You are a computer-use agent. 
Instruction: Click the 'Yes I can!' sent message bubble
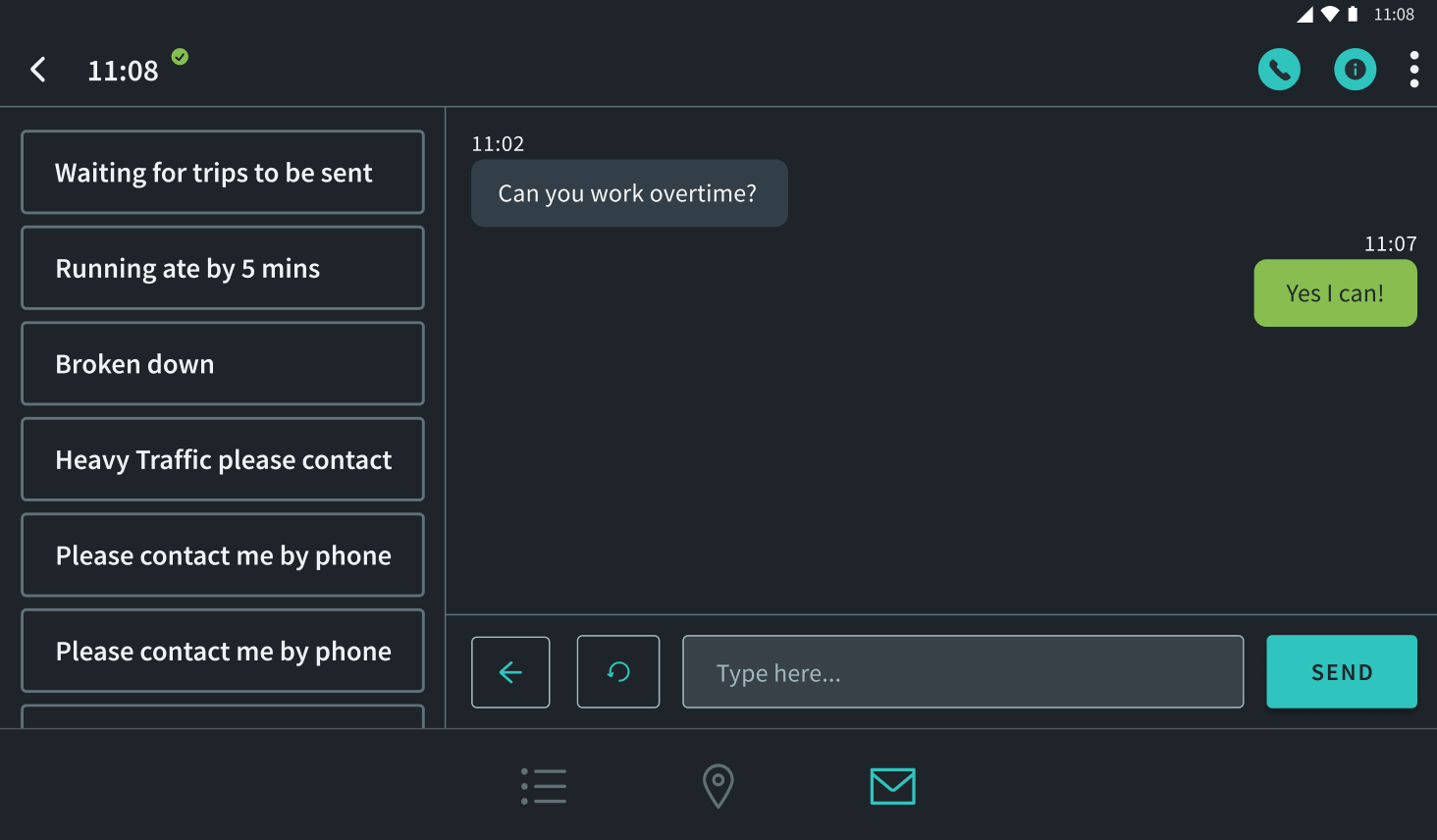[1335, 292]
